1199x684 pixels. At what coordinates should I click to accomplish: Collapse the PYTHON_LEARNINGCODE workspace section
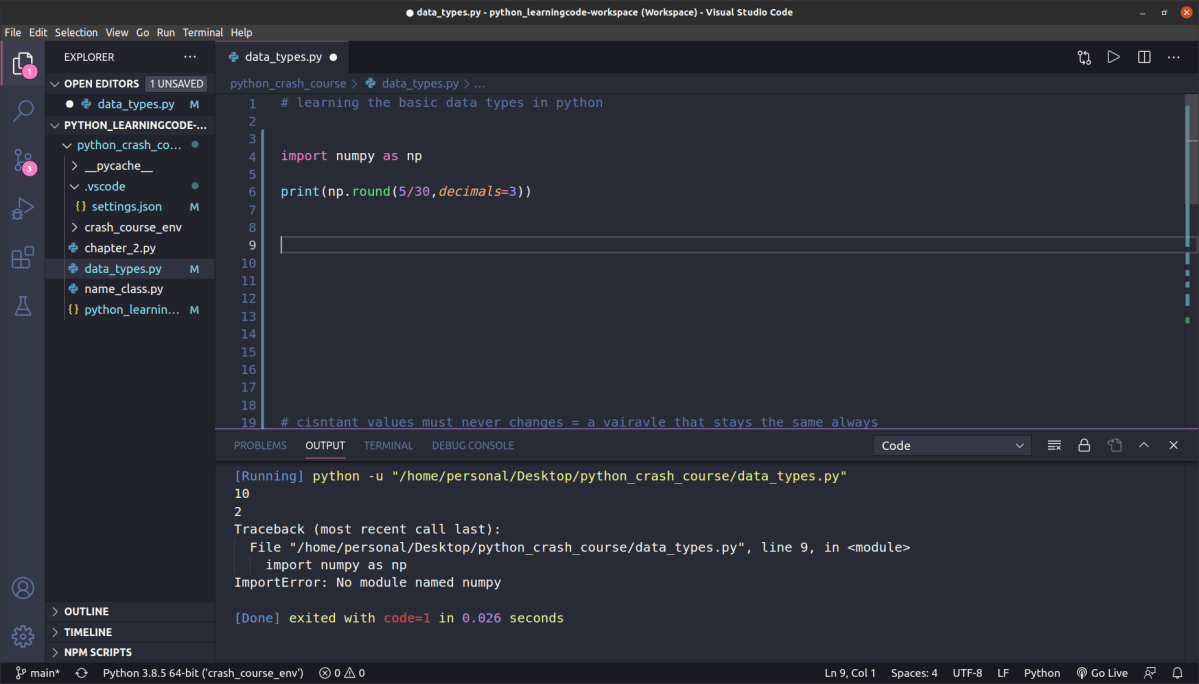pyautogui.click(x=130, y=125)
